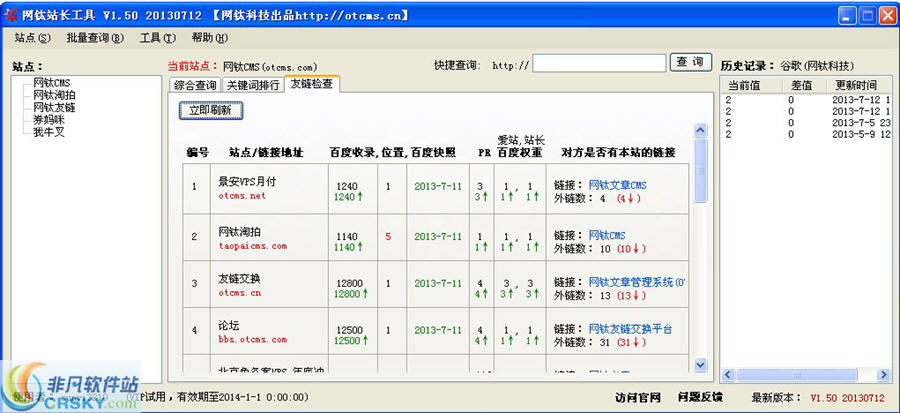Viewport: 900px width, 413px height.
Task: Click the history panel horizontal scrollbar thumb
Action: click(x=797, y=375)
